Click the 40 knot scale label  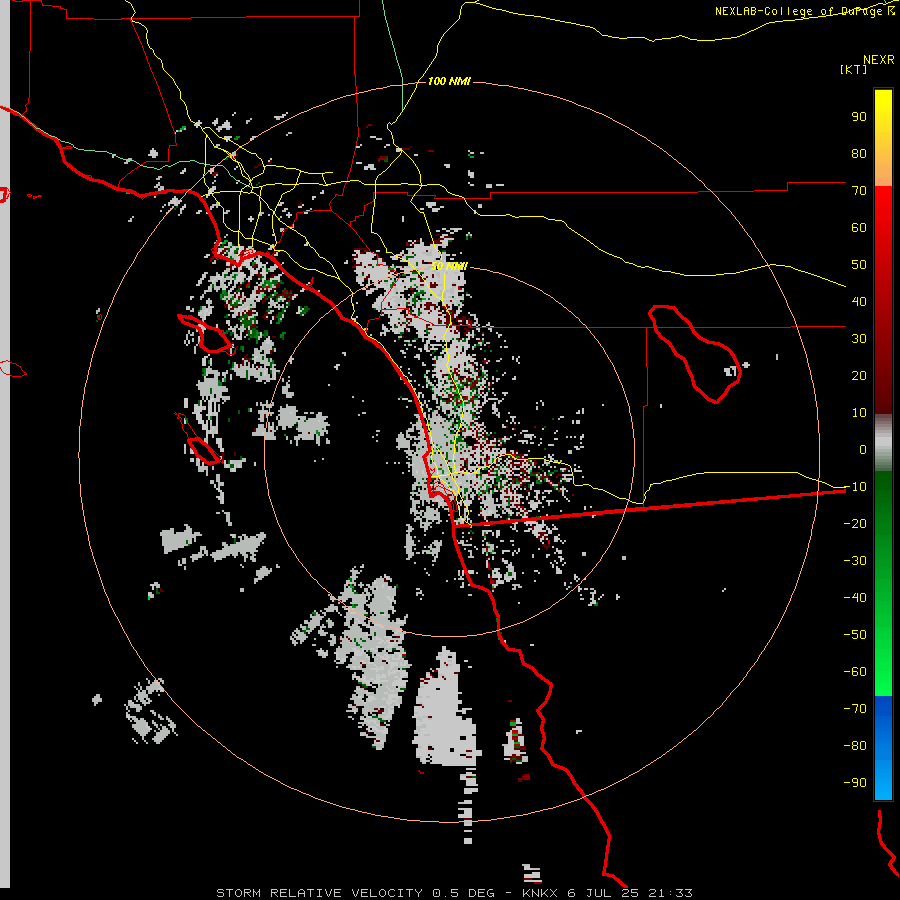click(859, 301)
